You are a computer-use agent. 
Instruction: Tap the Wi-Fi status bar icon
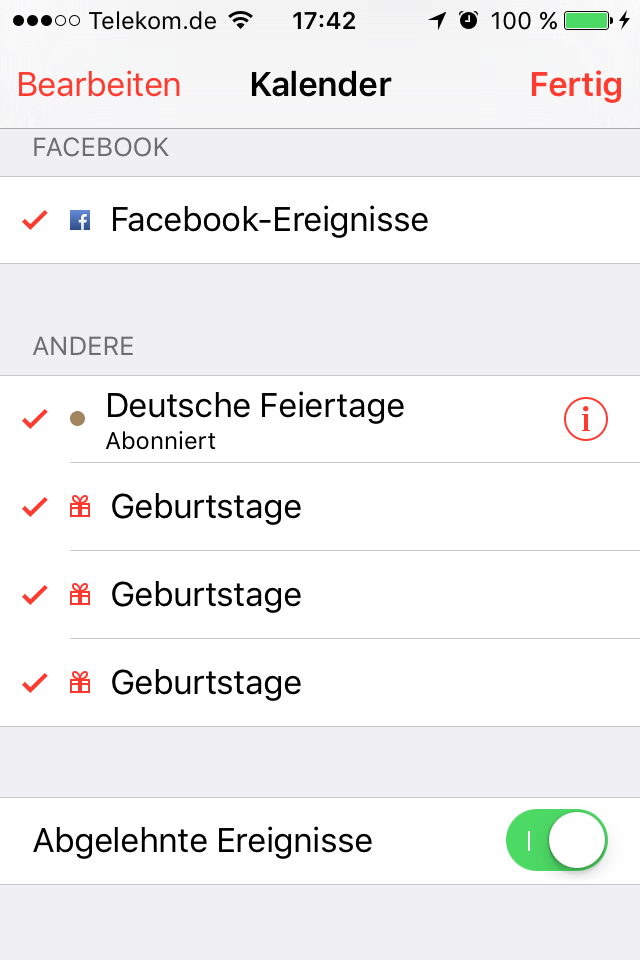(x=240, y=21)
